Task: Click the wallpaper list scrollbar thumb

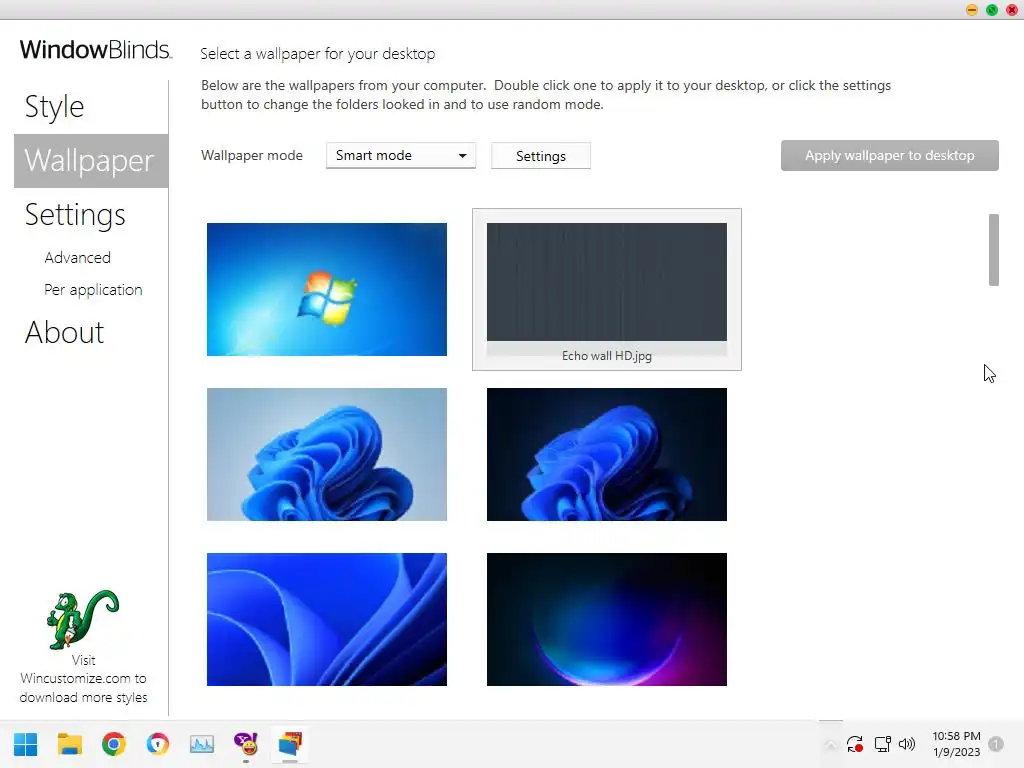Action: (993, 249)
